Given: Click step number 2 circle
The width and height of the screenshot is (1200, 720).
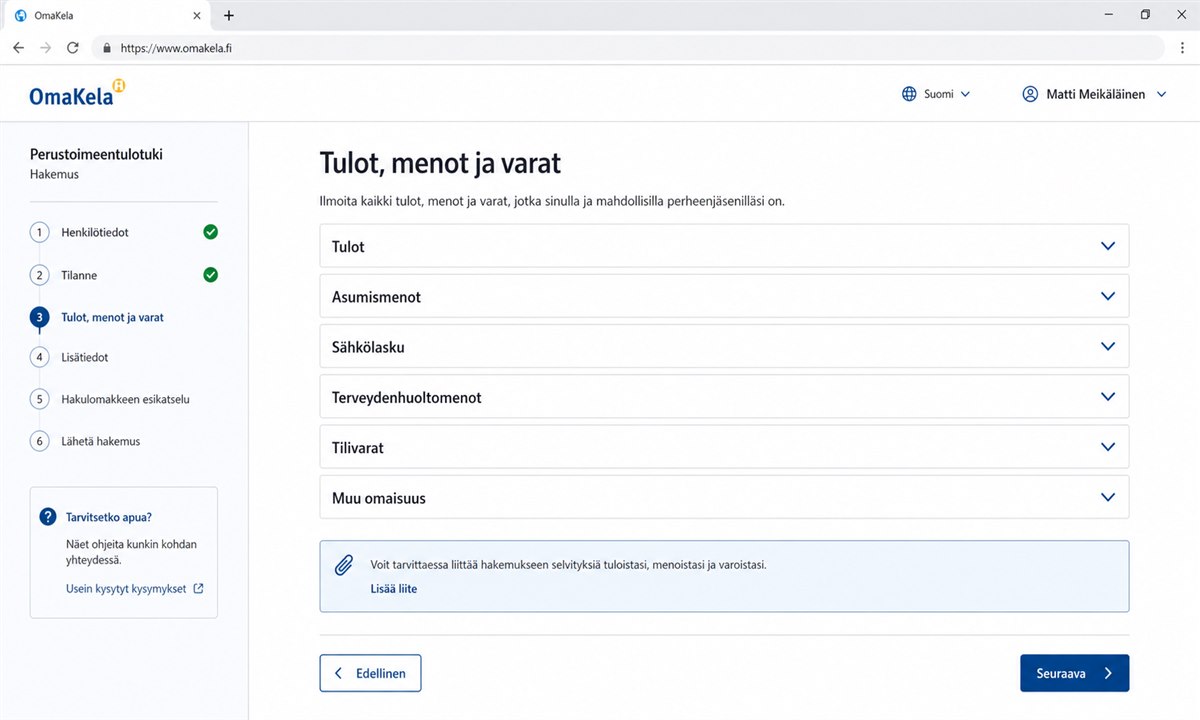Looking at the screenshot, I should 39,275.
